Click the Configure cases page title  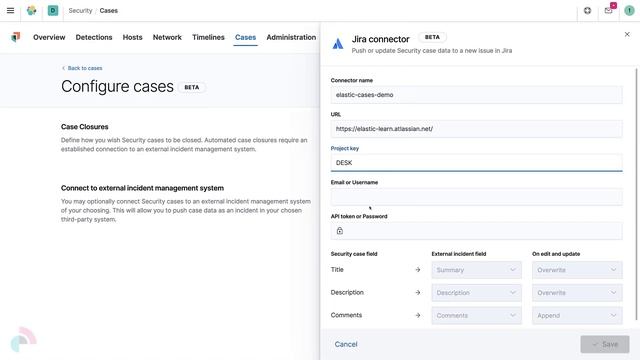(x=117, y=87)
